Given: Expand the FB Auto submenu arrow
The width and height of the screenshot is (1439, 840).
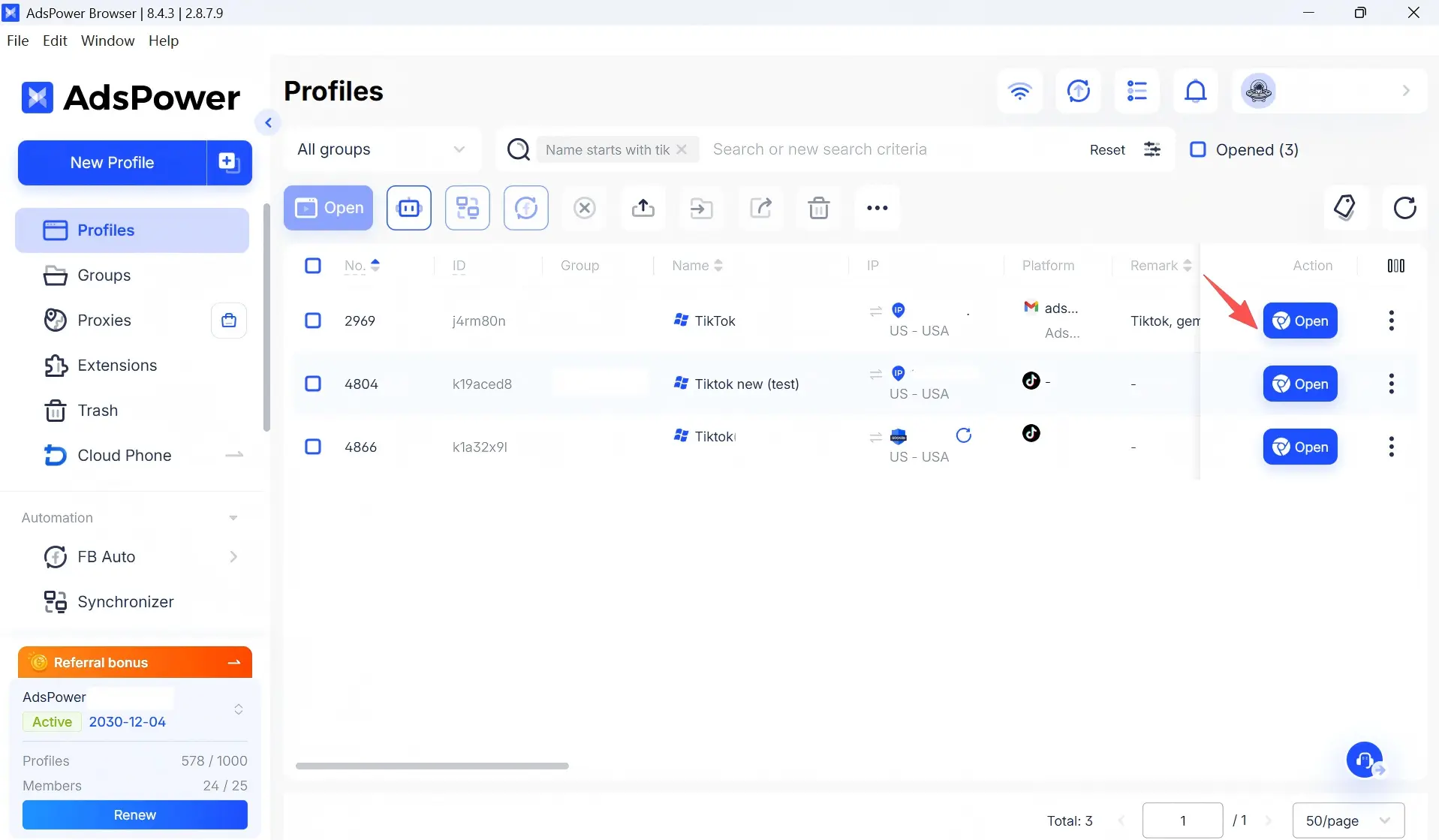Looking at the screenshot, I should pyautogui.click(x=233, y=556).
